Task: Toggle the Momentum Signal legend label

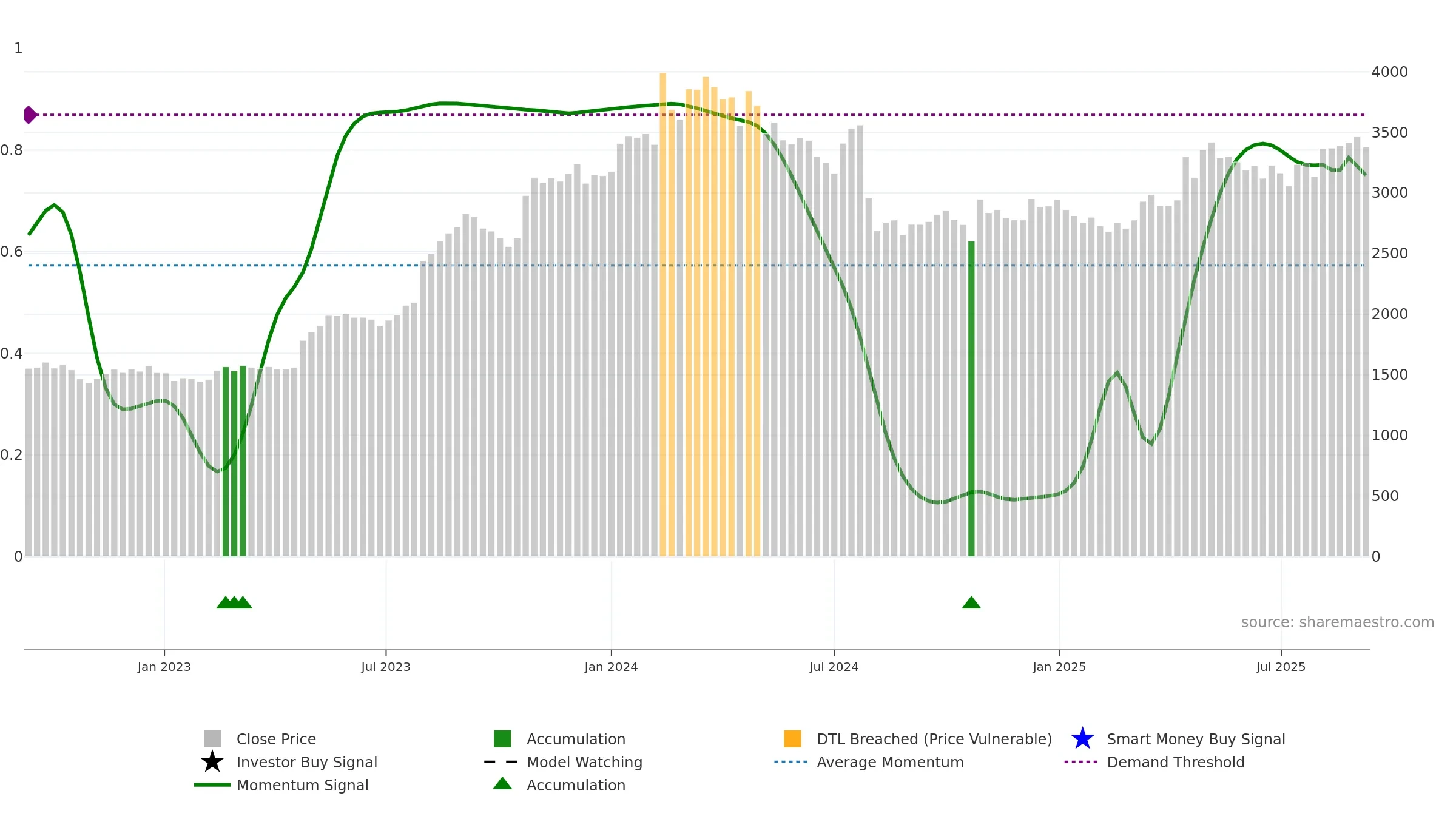Action: pos(302,785)
